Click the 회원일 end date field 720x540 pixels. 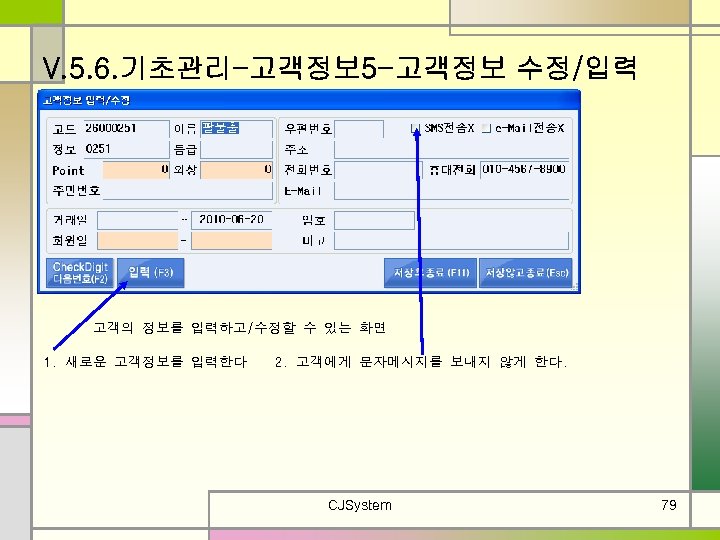[231, 241]
